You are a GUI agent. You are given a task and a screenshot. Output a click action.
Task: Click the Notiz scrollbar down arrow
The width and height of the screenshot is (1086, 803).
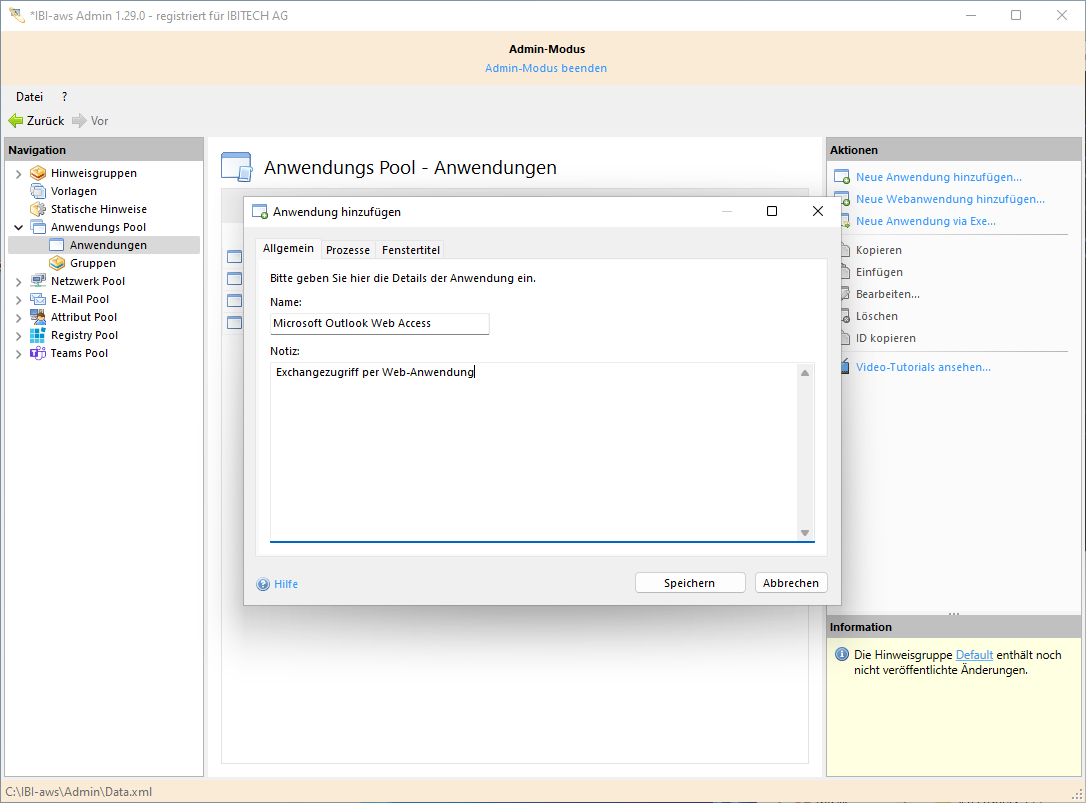click(805, 533)
